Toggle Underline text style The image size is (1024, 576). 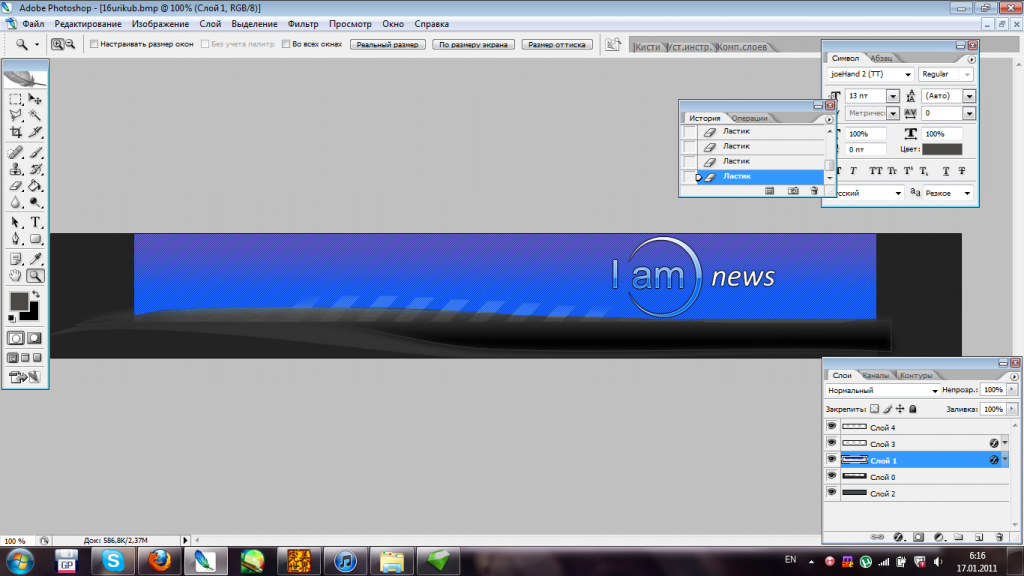(x=946, y=171)
